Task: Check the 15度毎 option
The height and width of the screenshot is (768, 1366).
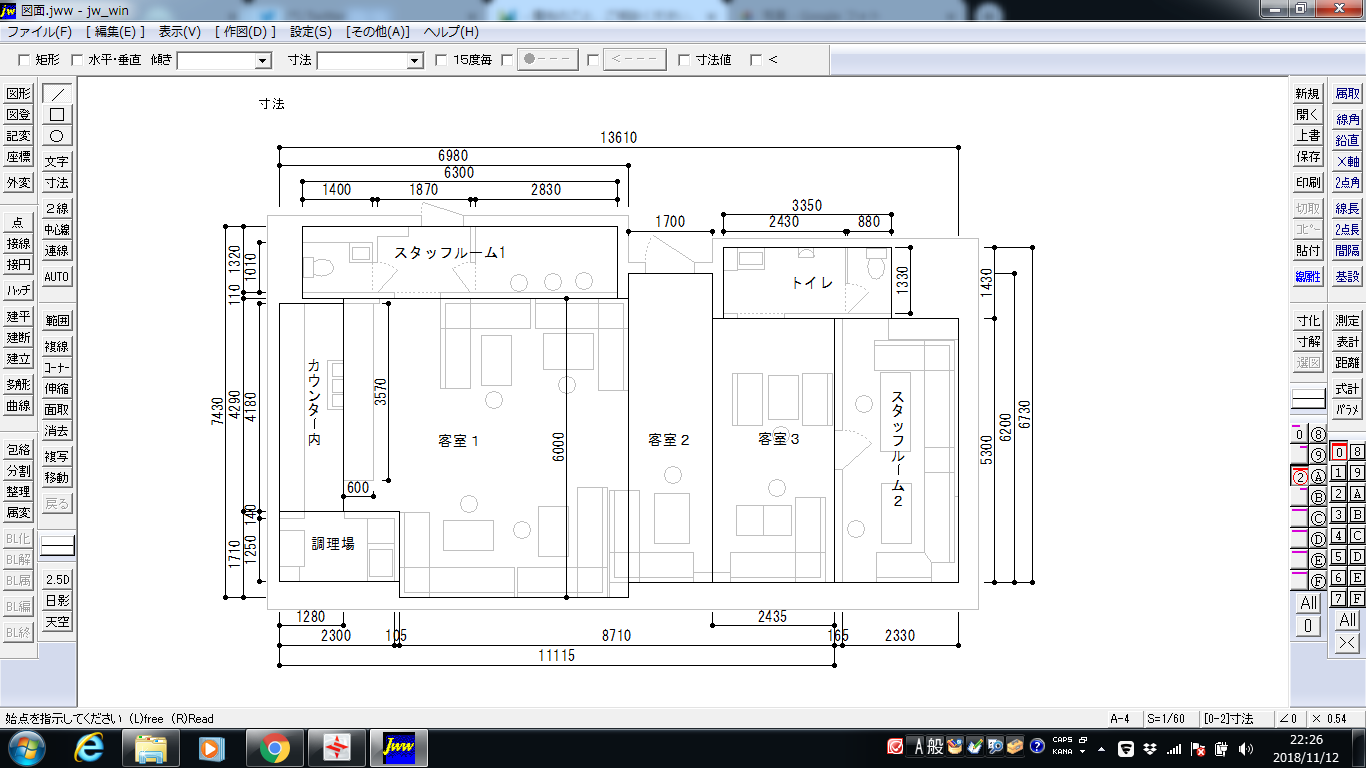Action: pyautogui.click(x=441, y=60)
